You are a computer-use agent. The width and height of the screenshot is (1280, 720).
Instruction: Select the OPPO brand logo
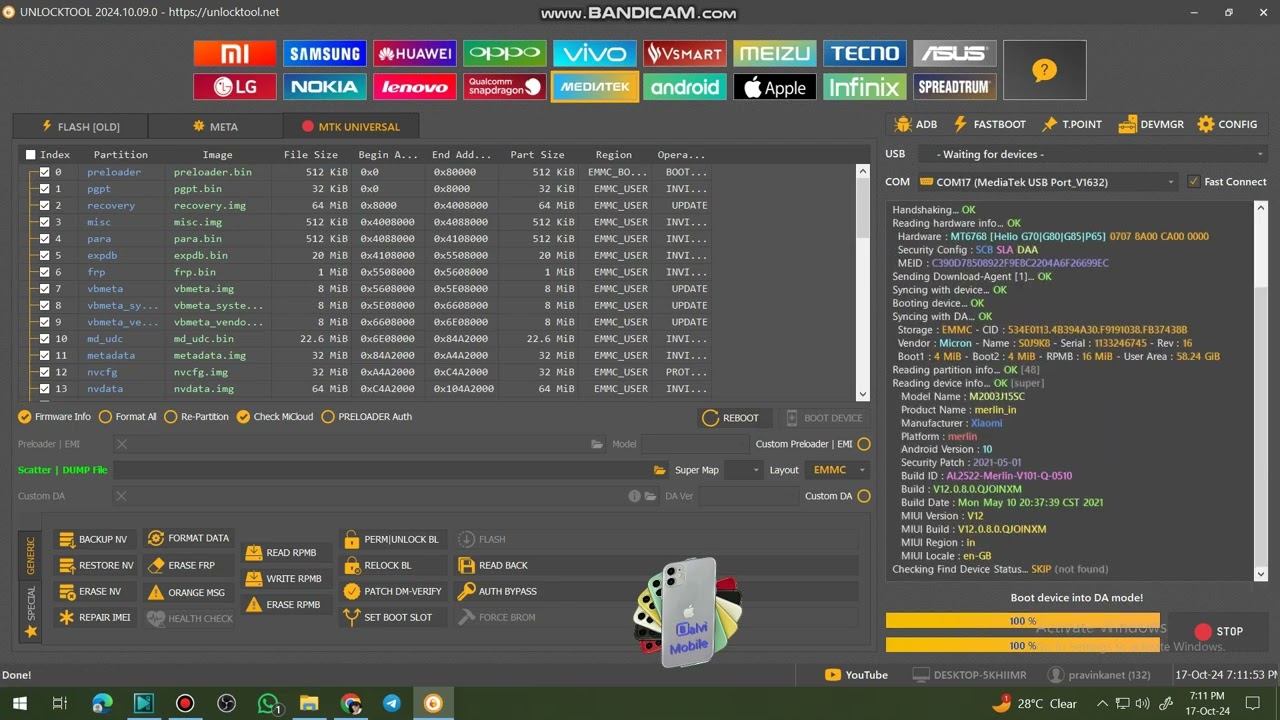[505, 54]
